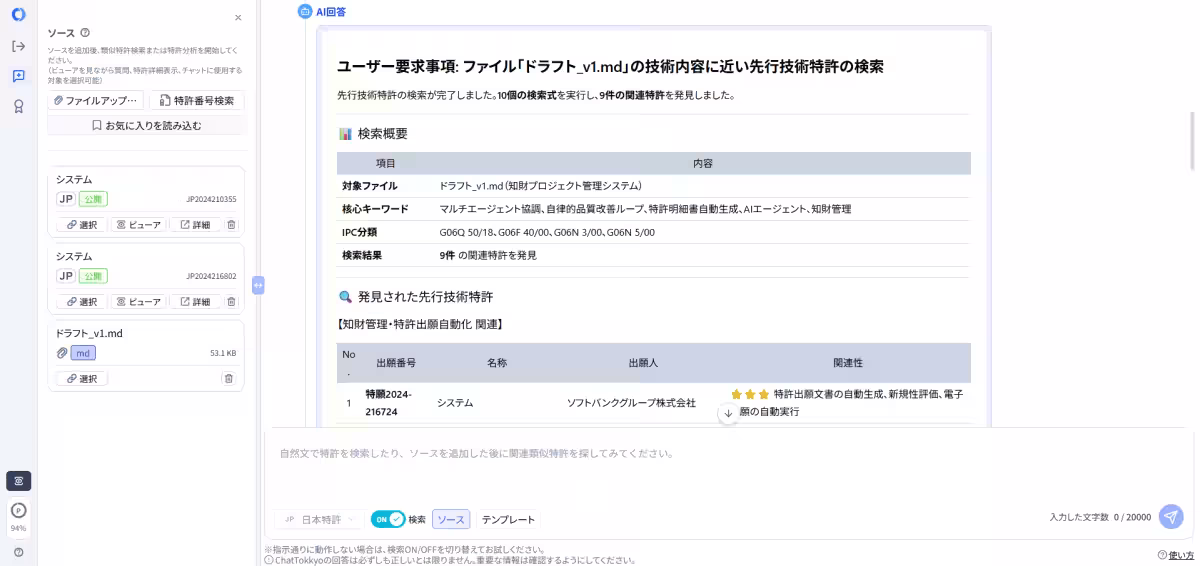The height and width of the screenshot is (566, 1200).
Task: Click the 対象ファイル row label
Action: coord(369,186)
